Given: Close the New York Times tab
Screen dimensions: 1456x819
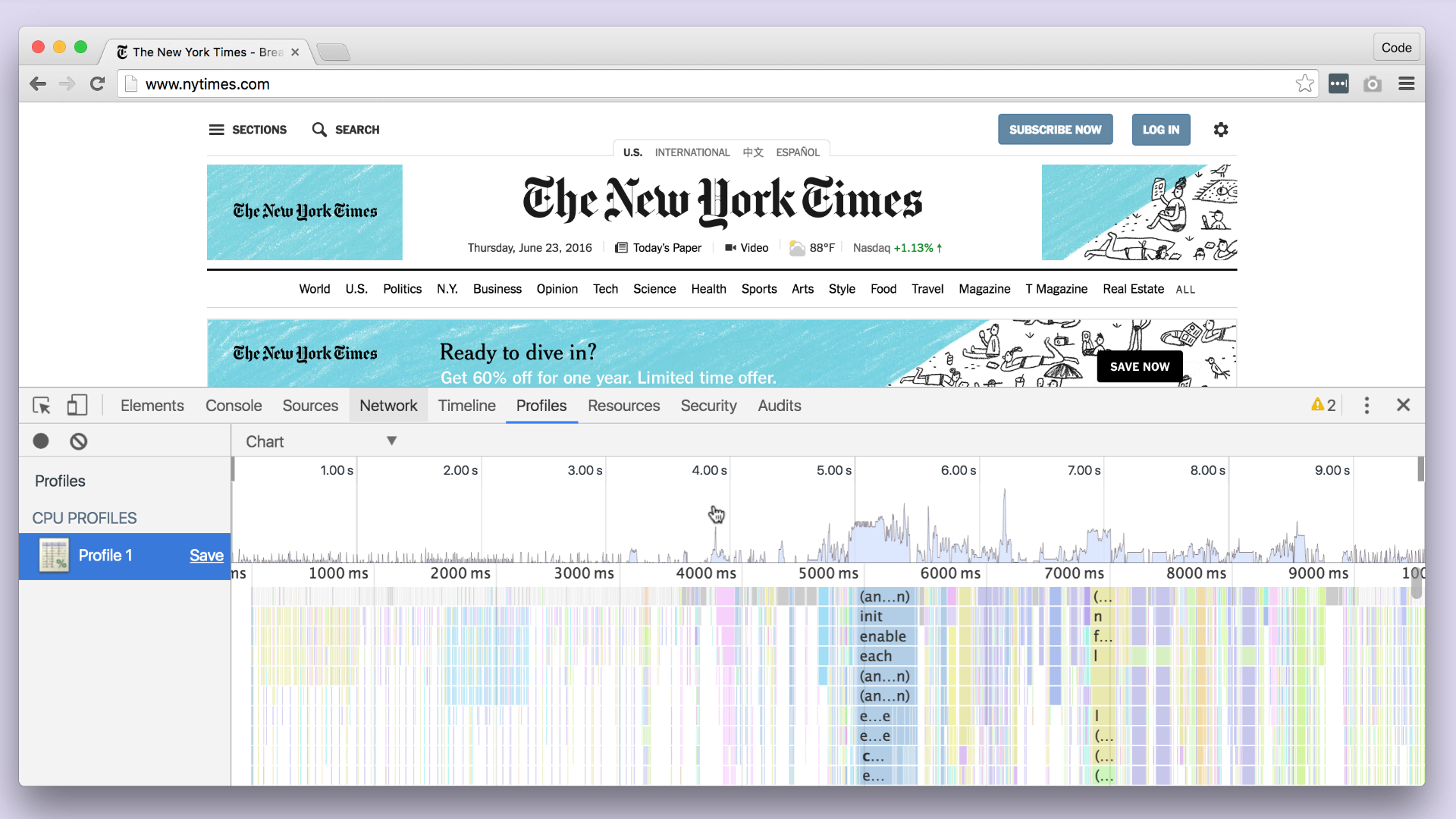Looking at the screenshot, I should (x=295, y=52).
